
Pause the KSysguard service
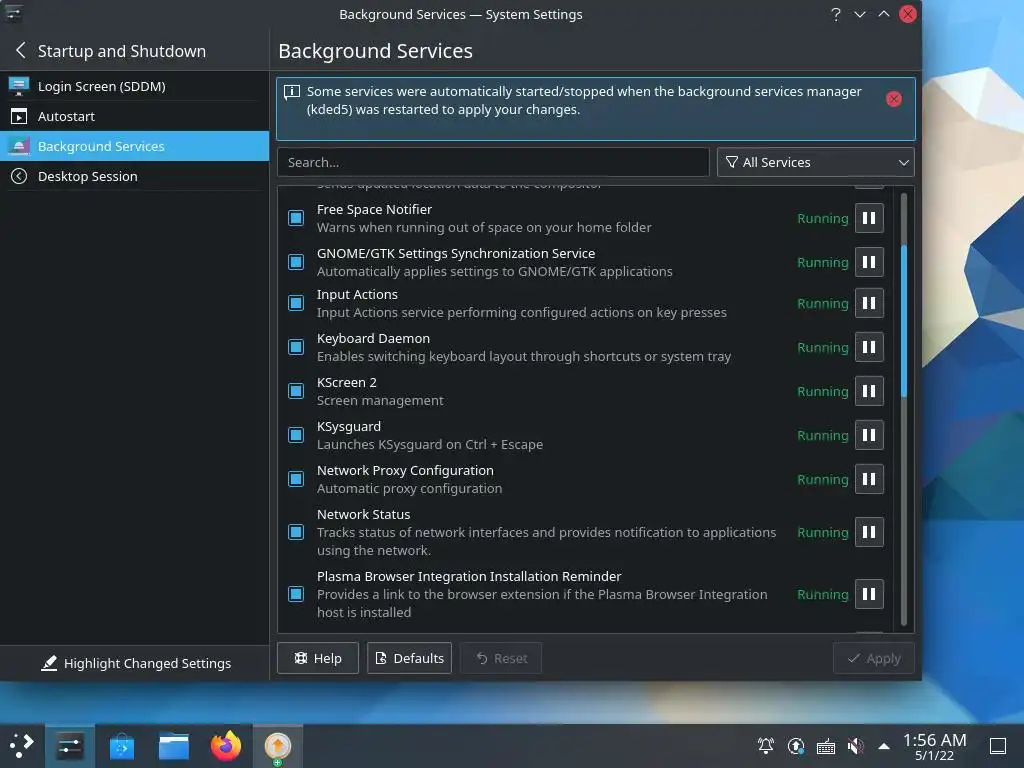coord(869,435)
